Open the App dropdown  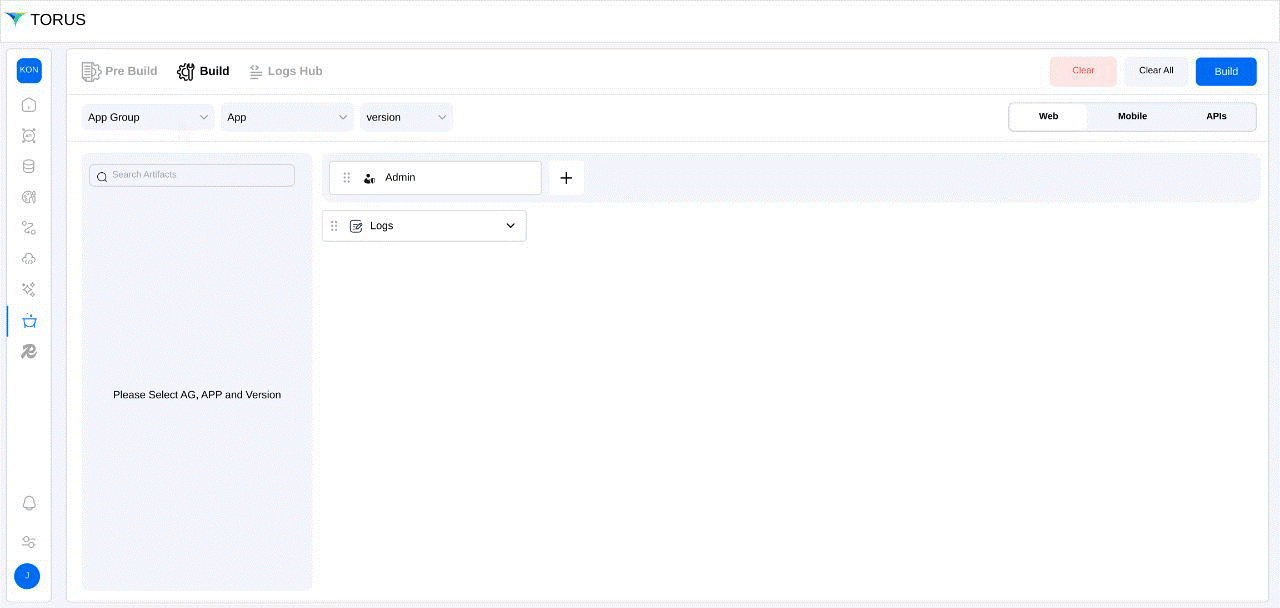287,118
